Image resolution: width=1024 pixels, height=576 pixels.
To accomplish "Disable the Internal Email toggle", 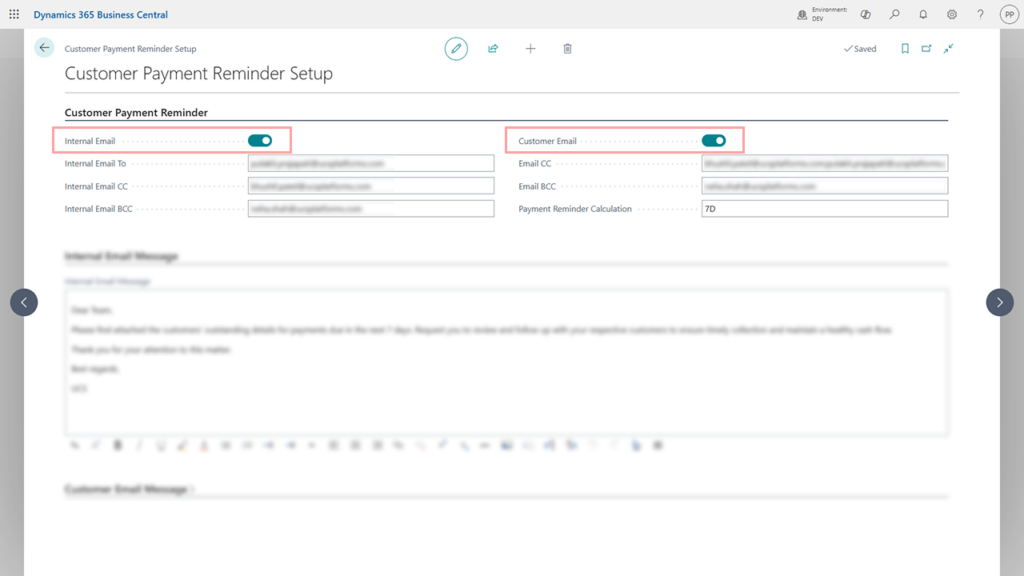I will pos(261,140).
